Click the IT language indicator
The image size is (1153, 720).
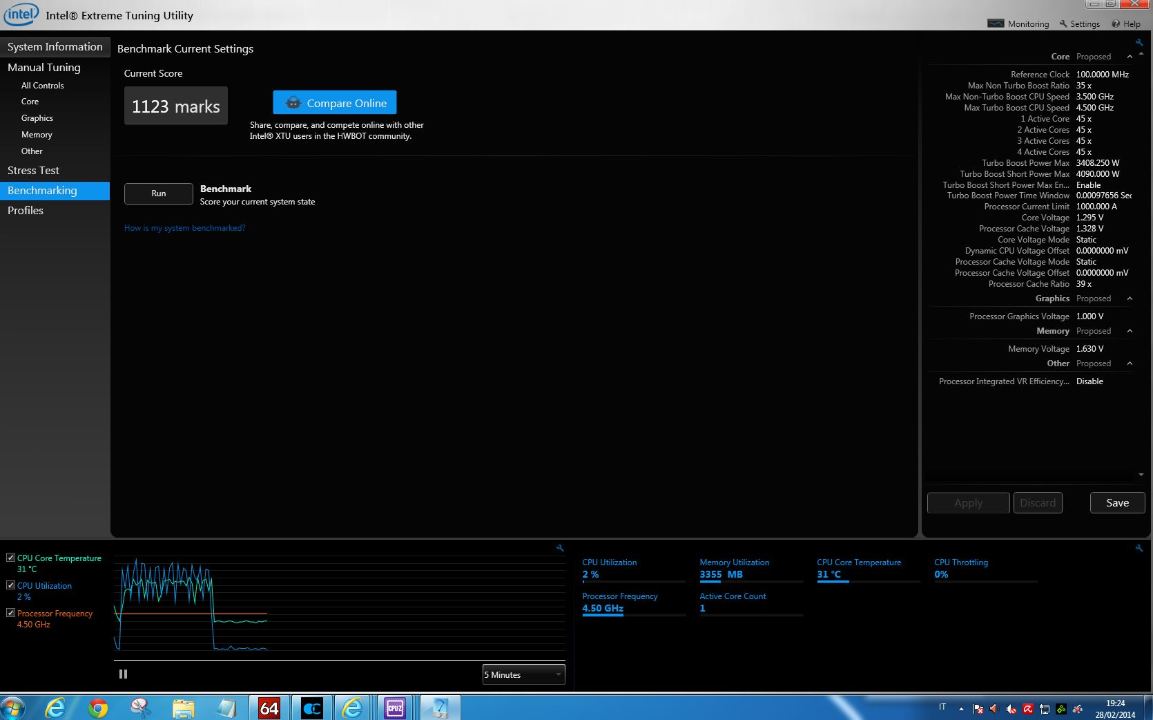coord(942,707)
